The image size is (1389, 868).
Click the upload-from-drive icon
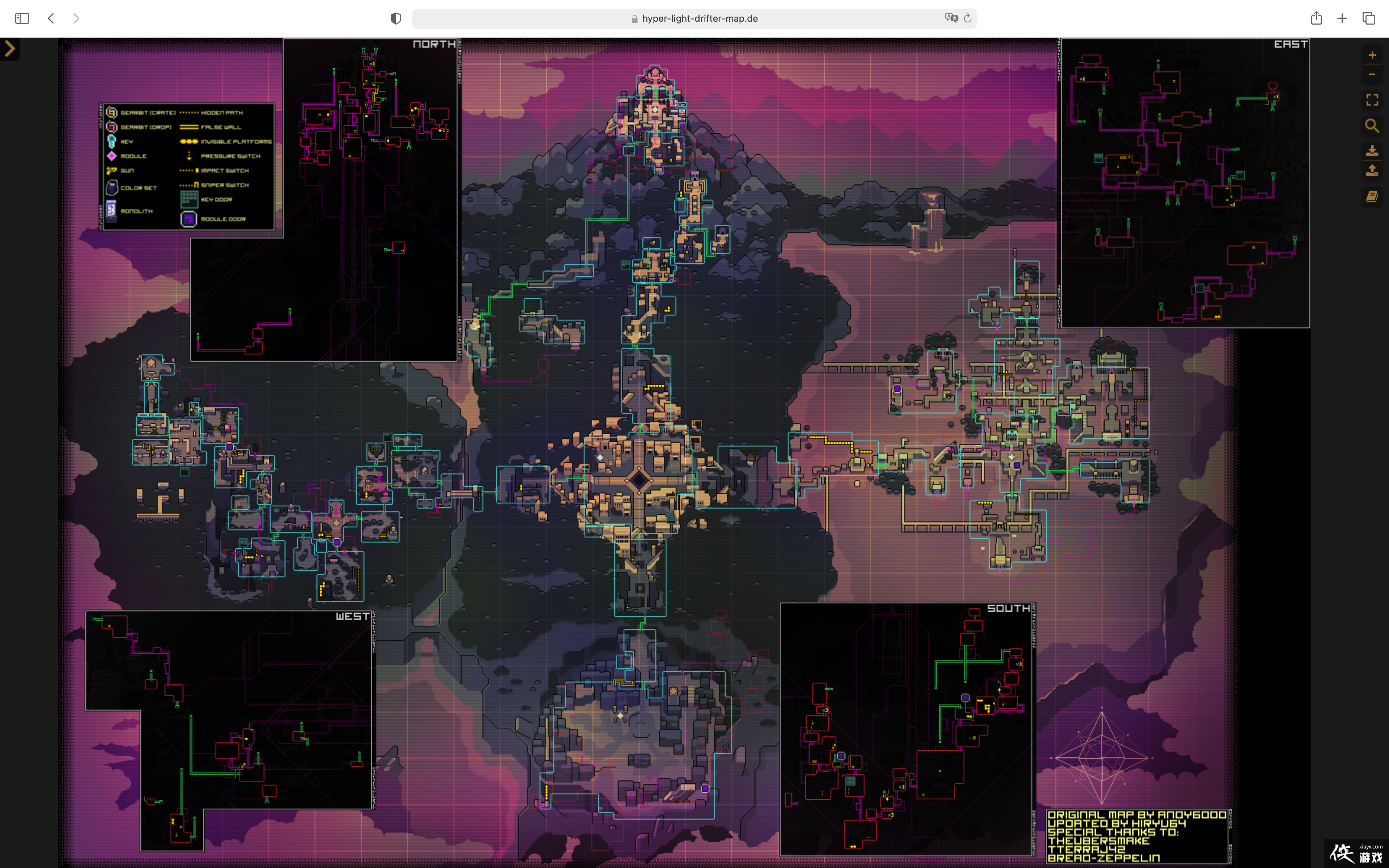click(x=1372, y=170)
